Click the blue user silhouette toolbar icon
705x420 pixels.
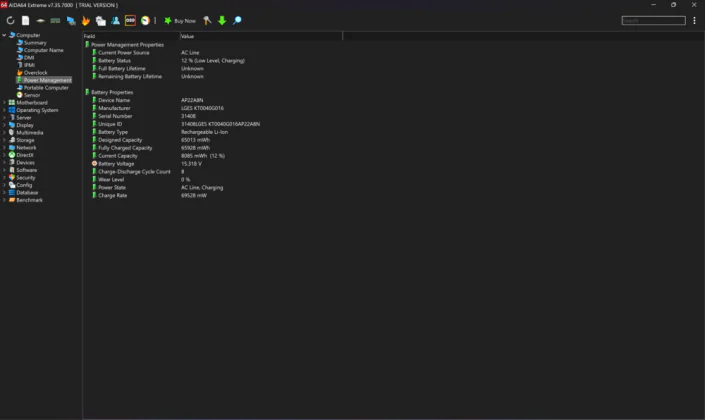click(116, 21)
